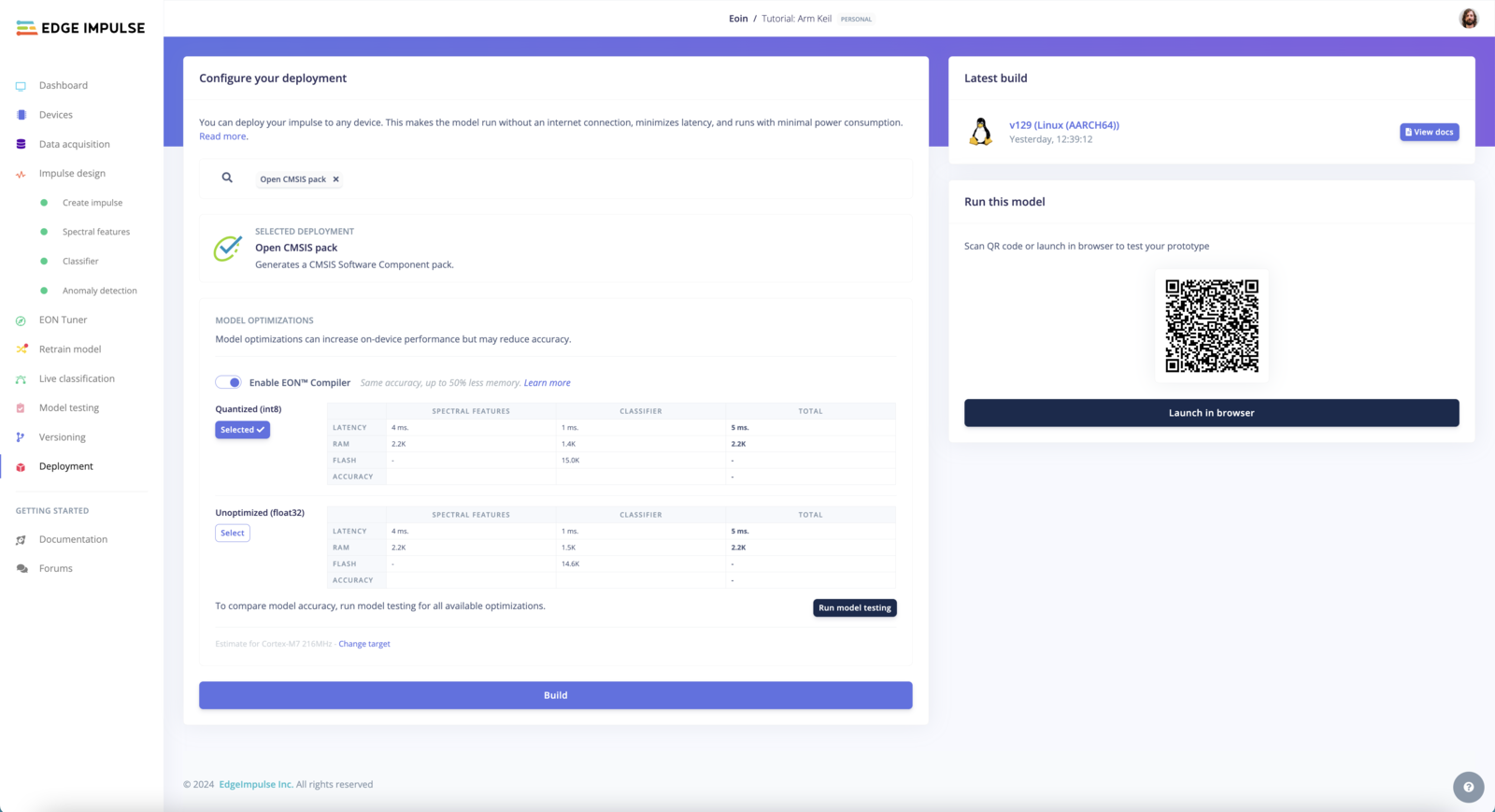Open Documentation link in sidebar

[73, 539]
